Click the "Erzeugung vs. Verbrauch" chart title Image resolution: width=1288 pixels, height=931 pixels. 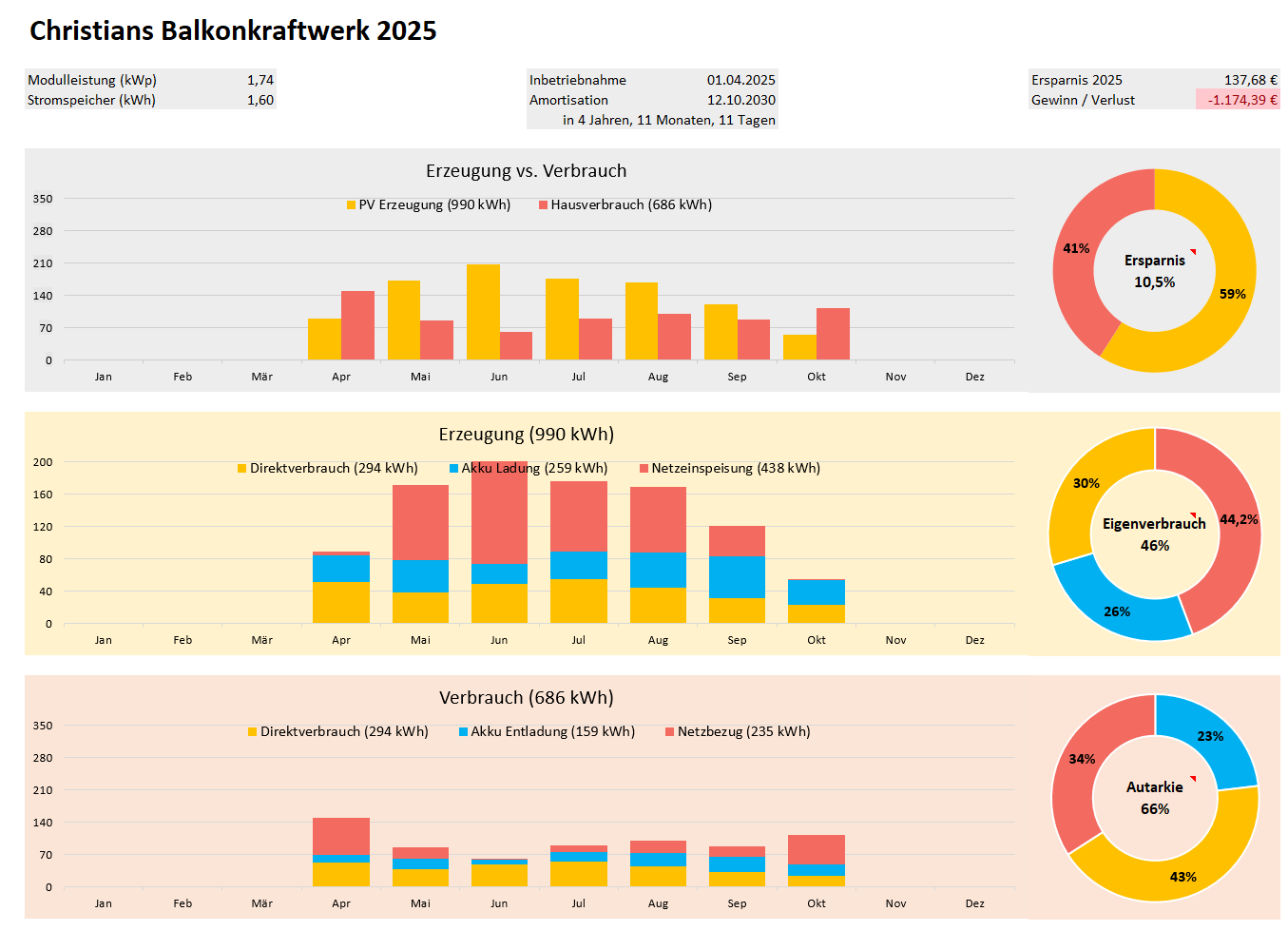[526, 171]
